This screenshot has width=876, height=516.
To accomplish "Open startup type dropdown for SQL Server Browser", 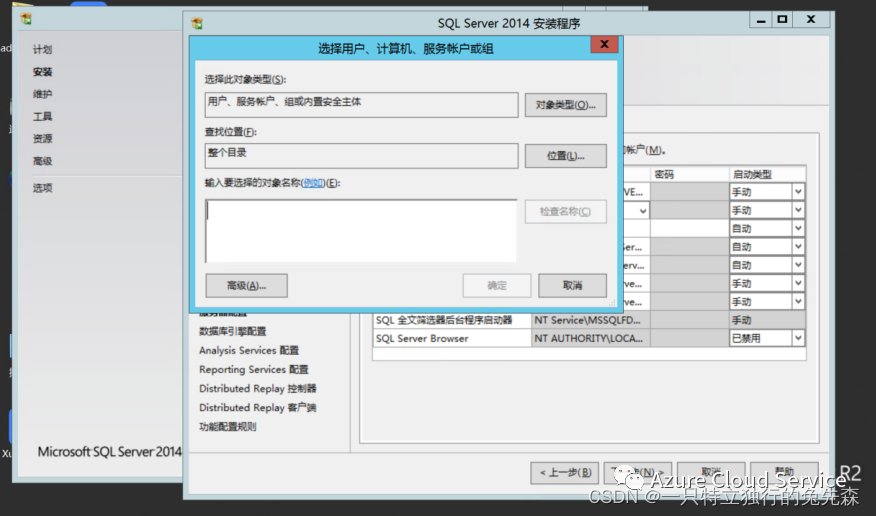I will tap(798, 338).
